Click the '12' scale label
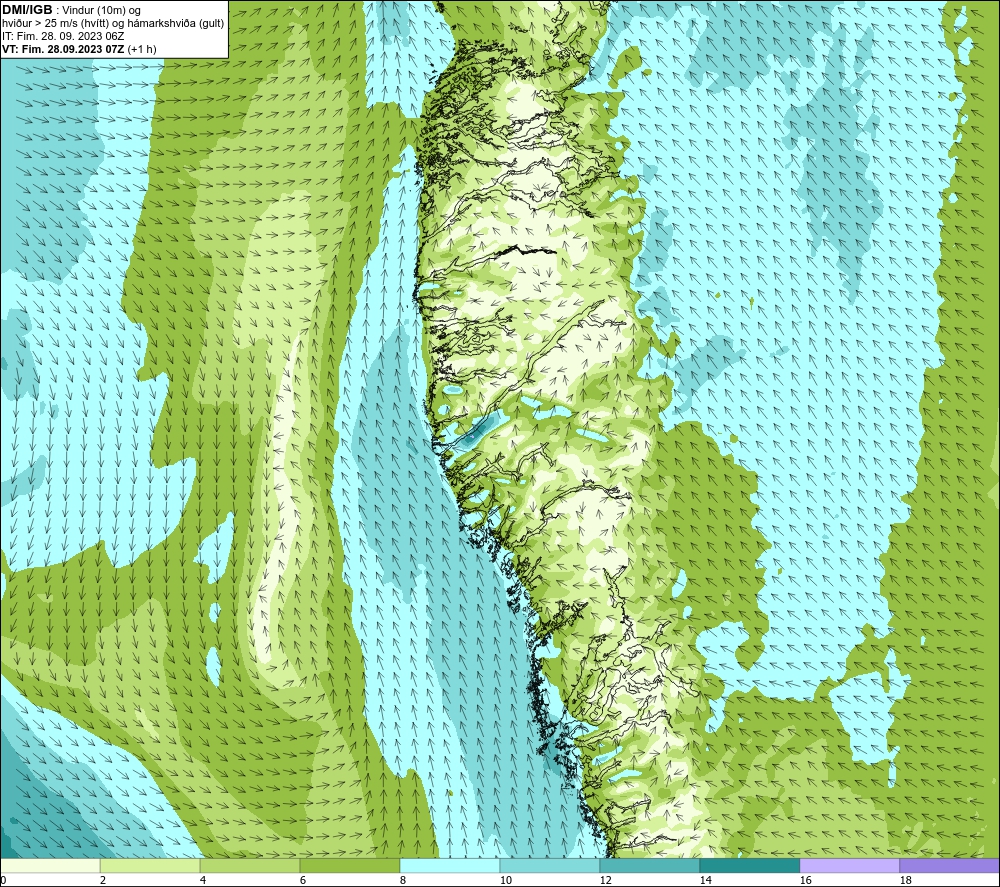Screen dimensions: 1000x887 [605, 880]
